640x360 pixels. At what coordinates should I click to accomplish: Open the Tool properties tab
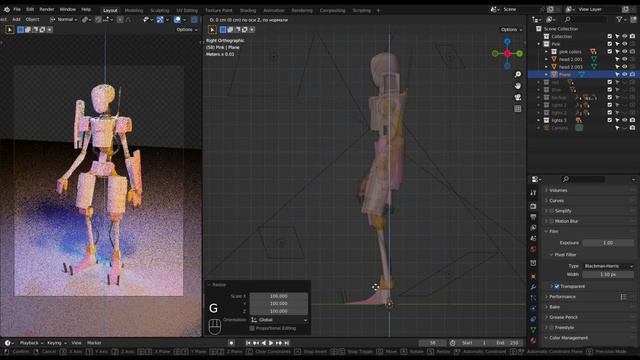pyautogui.click(x=533, y=192)
